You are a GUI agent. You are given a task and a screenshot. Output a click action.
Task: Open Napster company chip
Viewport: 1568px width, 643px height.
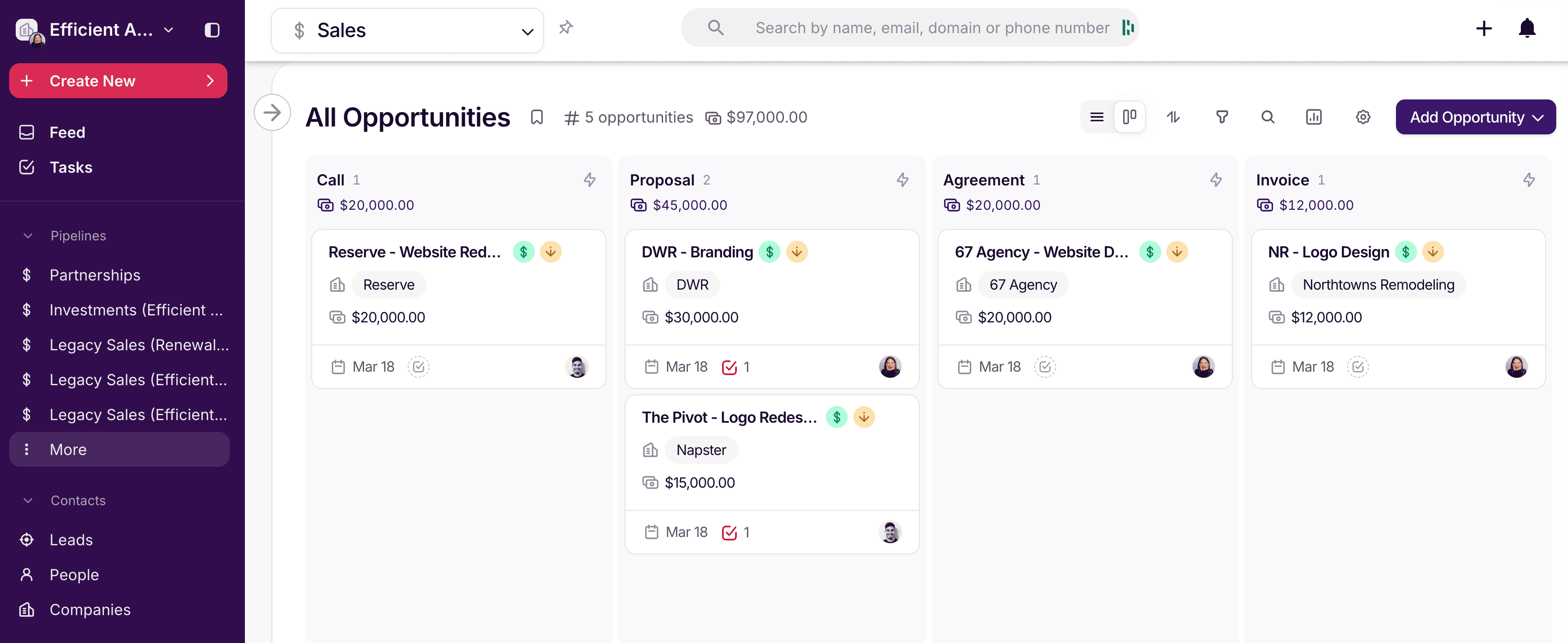pos(701,450)
